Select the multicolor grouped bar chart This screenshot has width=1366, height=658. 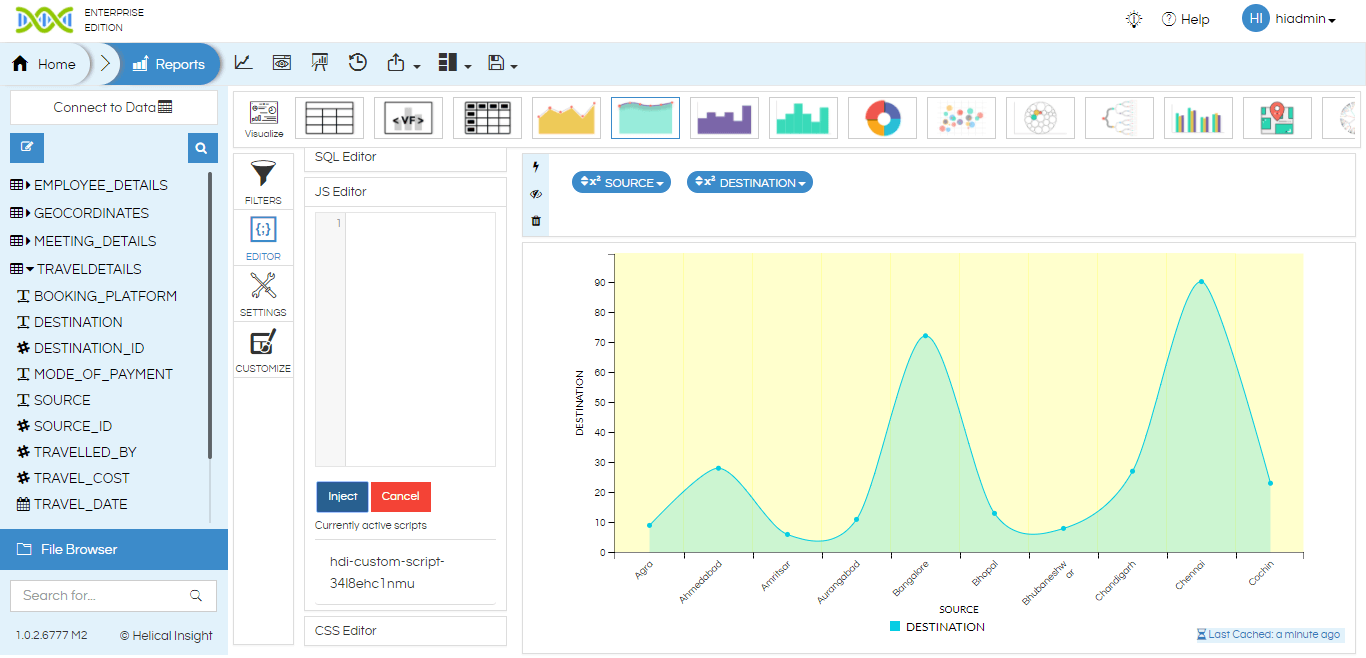[x=1198, y=118]
